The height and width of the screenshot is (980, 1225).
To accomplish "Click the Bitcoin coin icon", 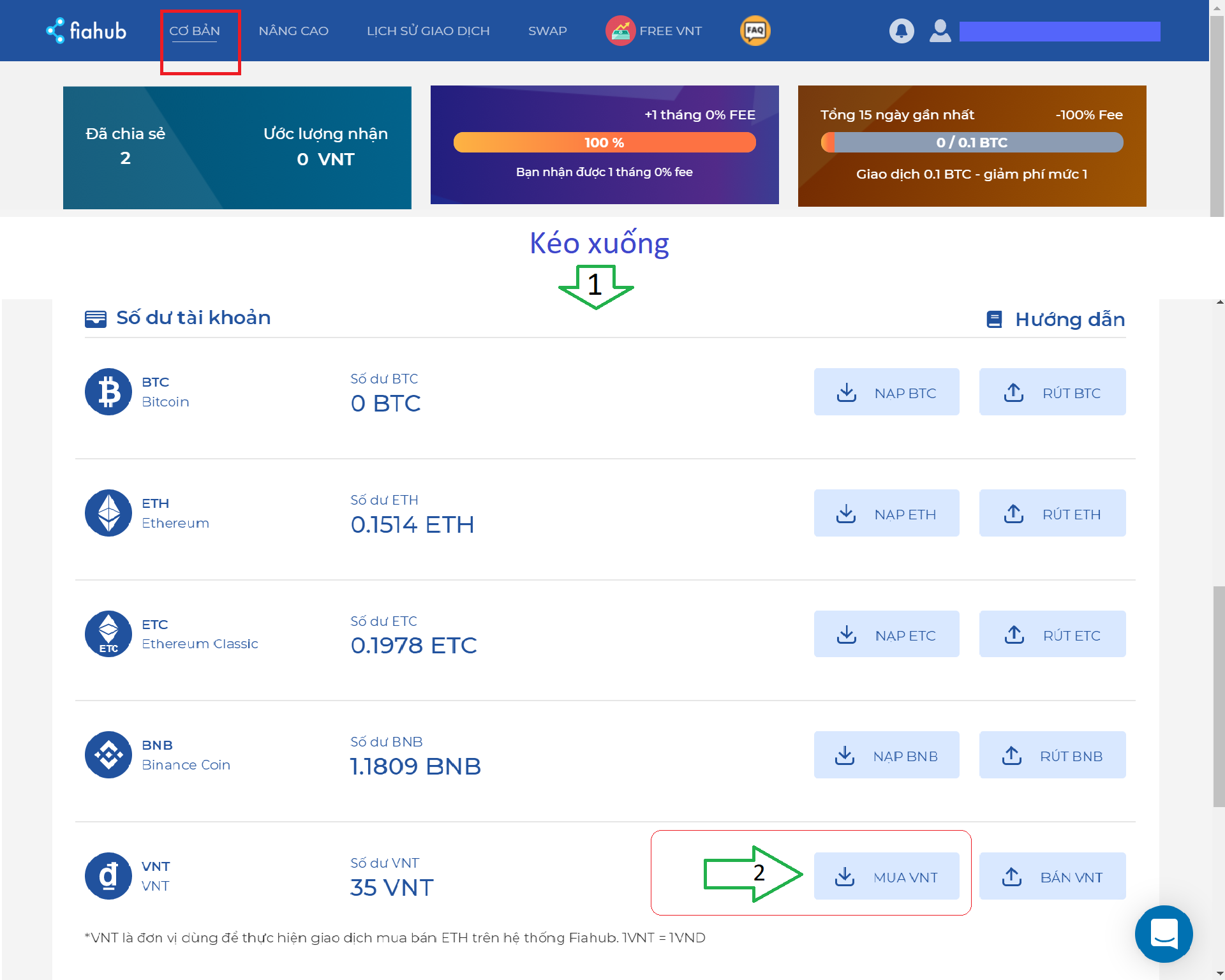I will click(108, 392).
